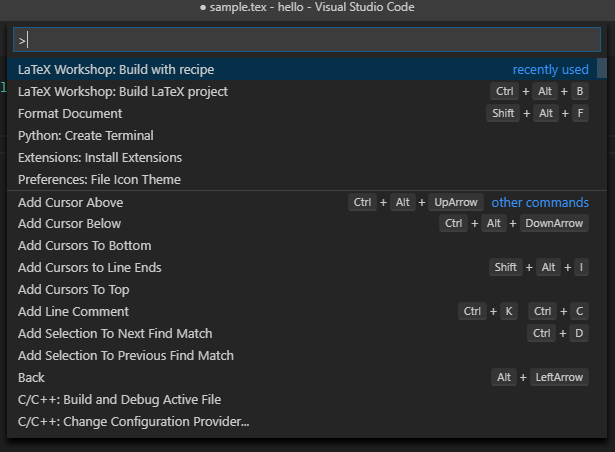
Task: Choose Add Selection To Previous Find Match
Action: (125, 356)
